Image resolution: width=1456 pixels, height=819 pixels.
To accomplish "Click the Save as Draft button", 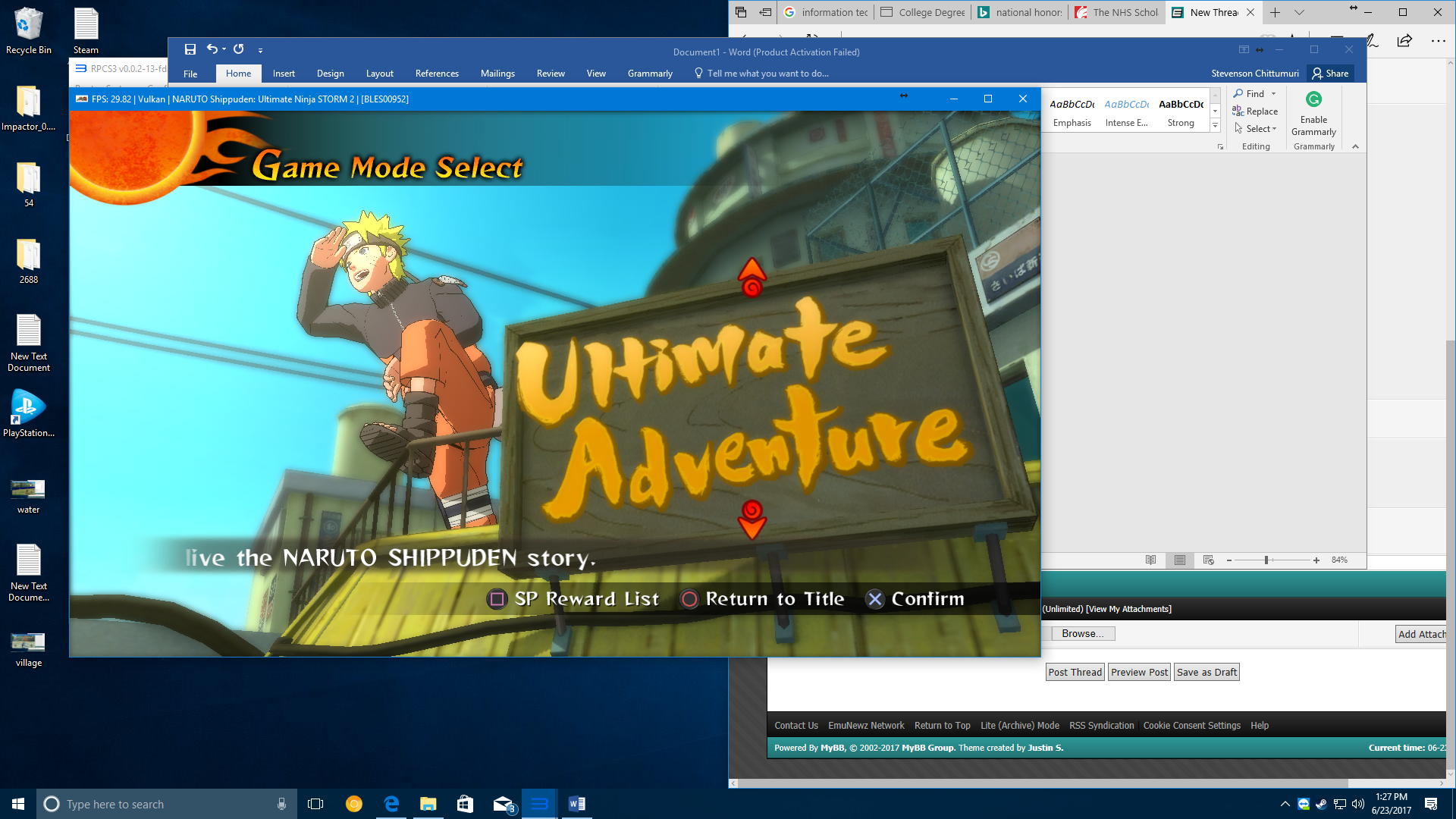I will (x=1206, y=673).
